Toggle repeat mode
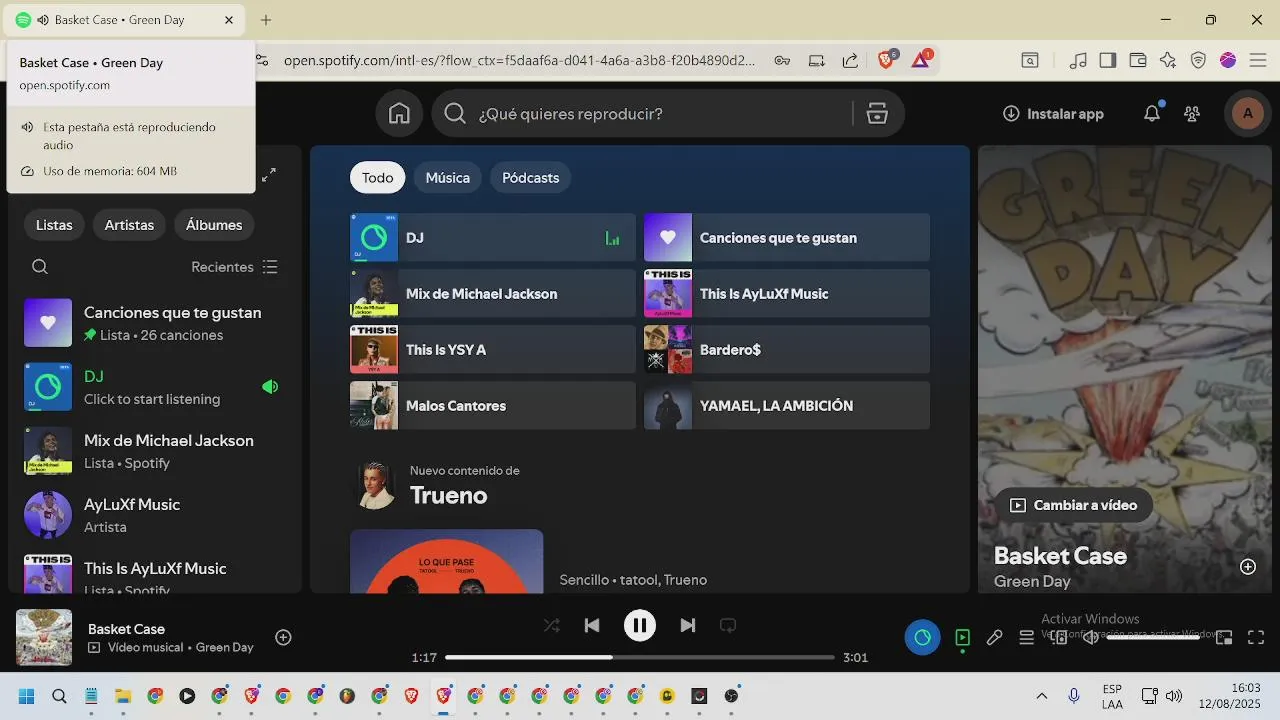 [x=728, y=626]
